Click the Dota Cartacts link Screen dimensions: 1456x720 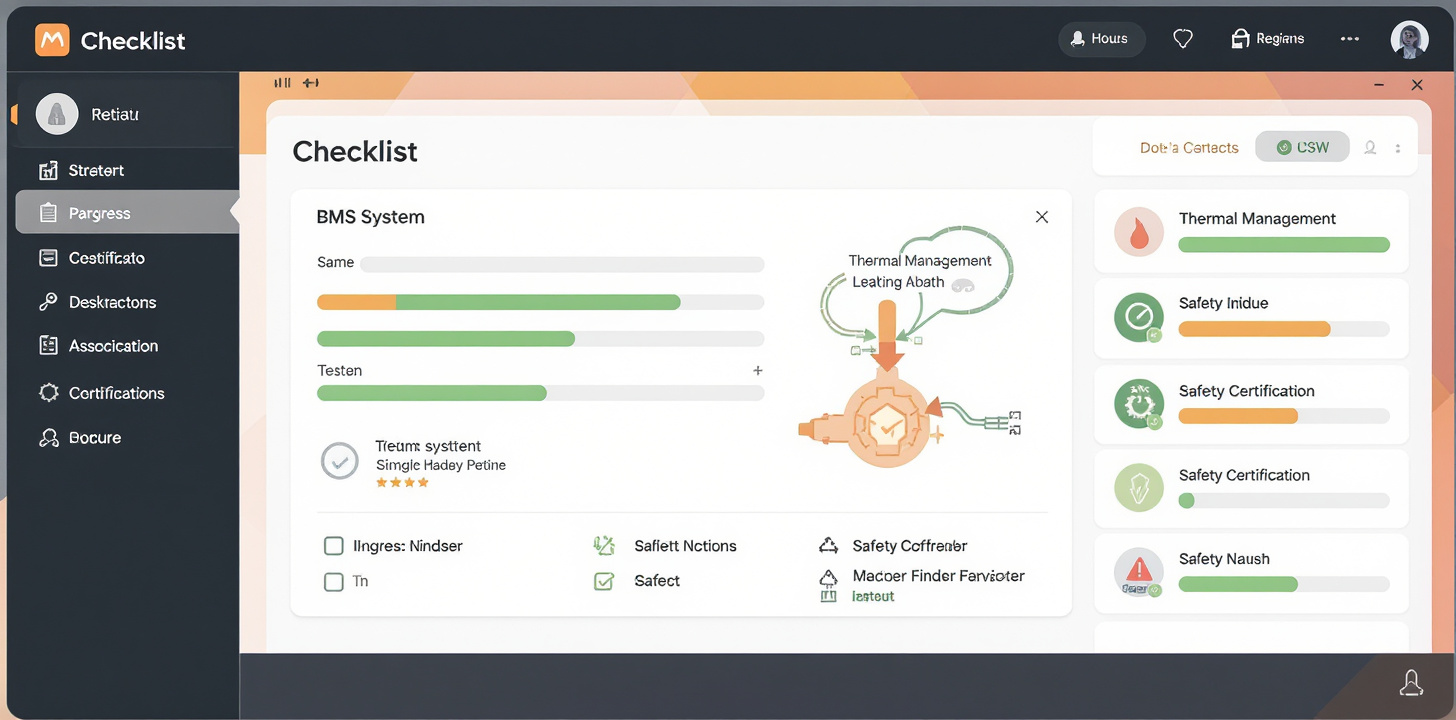pyautogui.click(x=1189, y=148)
